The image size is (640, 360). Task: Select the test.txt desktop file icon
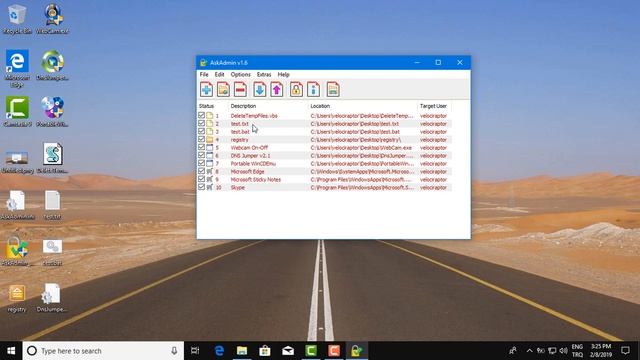[52, 205]
